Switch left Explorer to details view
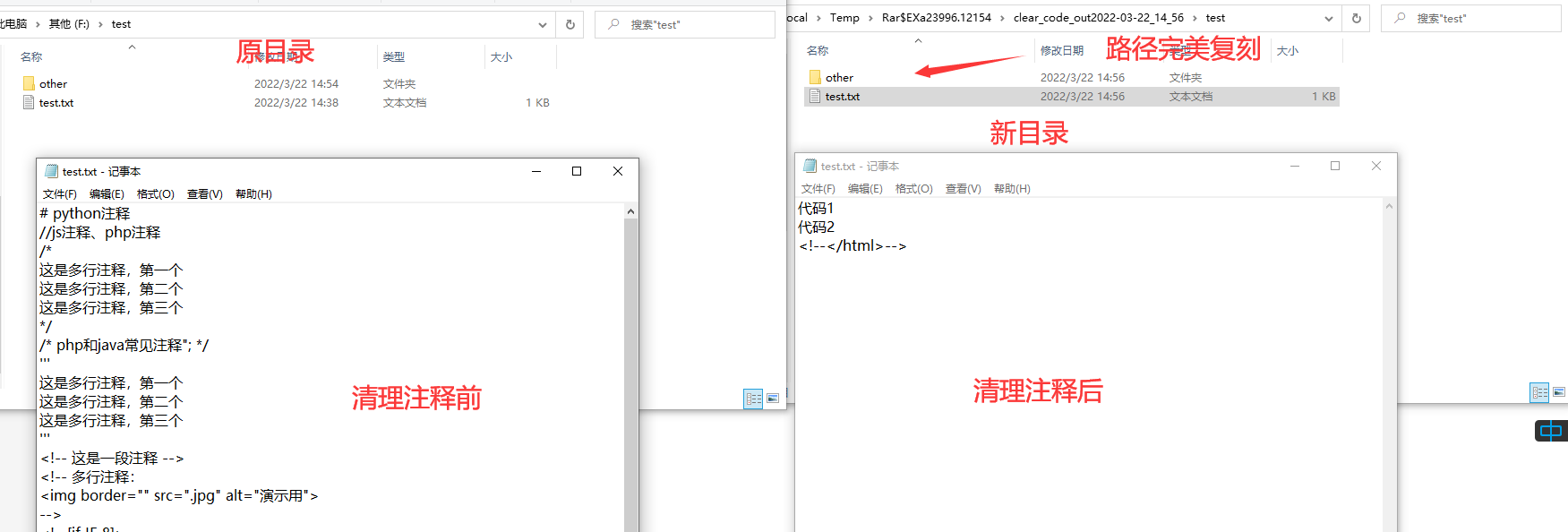Image resolution: width=1568 pixels, height=532 pixels. coord(753,399)
